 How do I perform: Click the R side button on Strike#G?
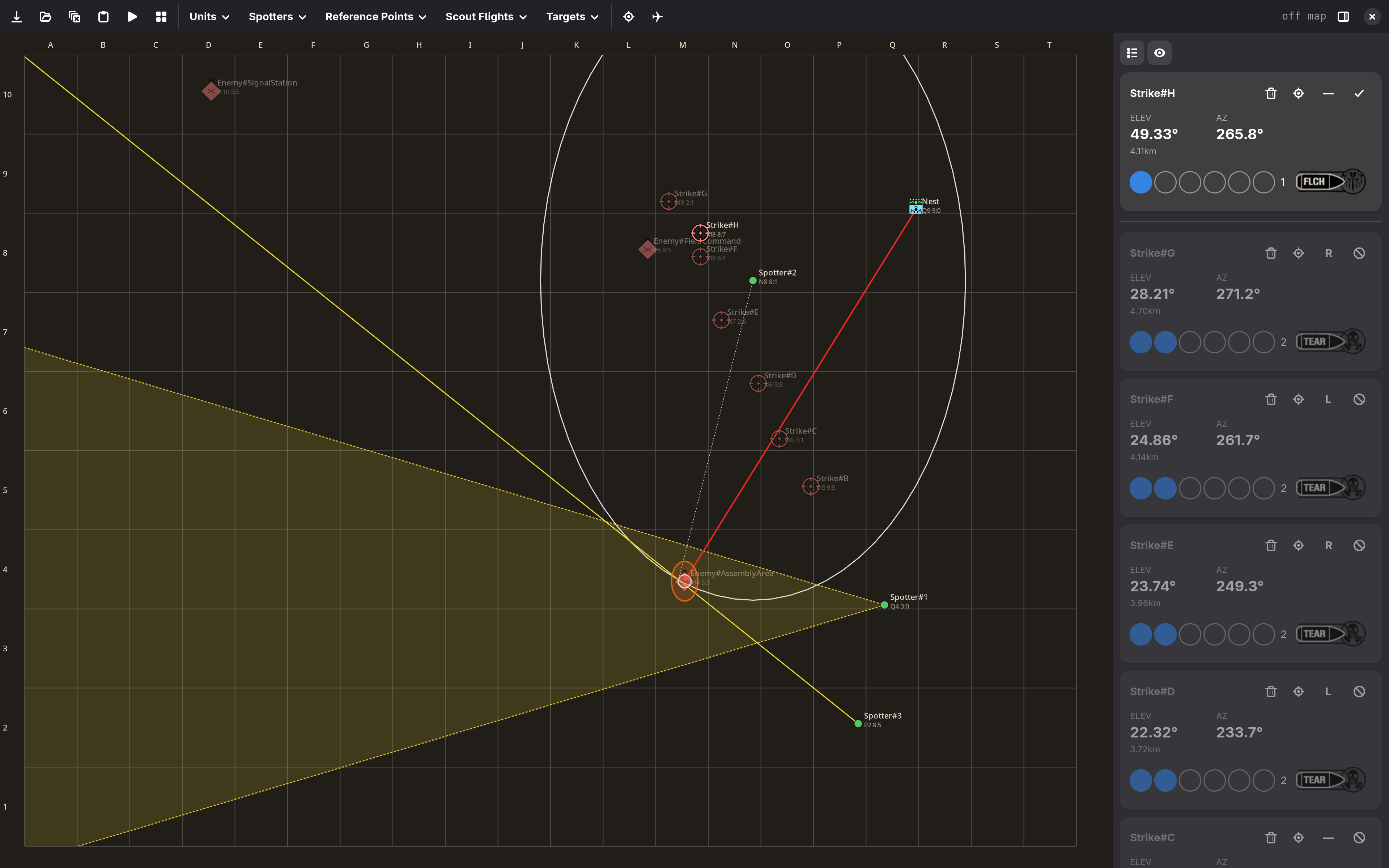(1328, 253)
